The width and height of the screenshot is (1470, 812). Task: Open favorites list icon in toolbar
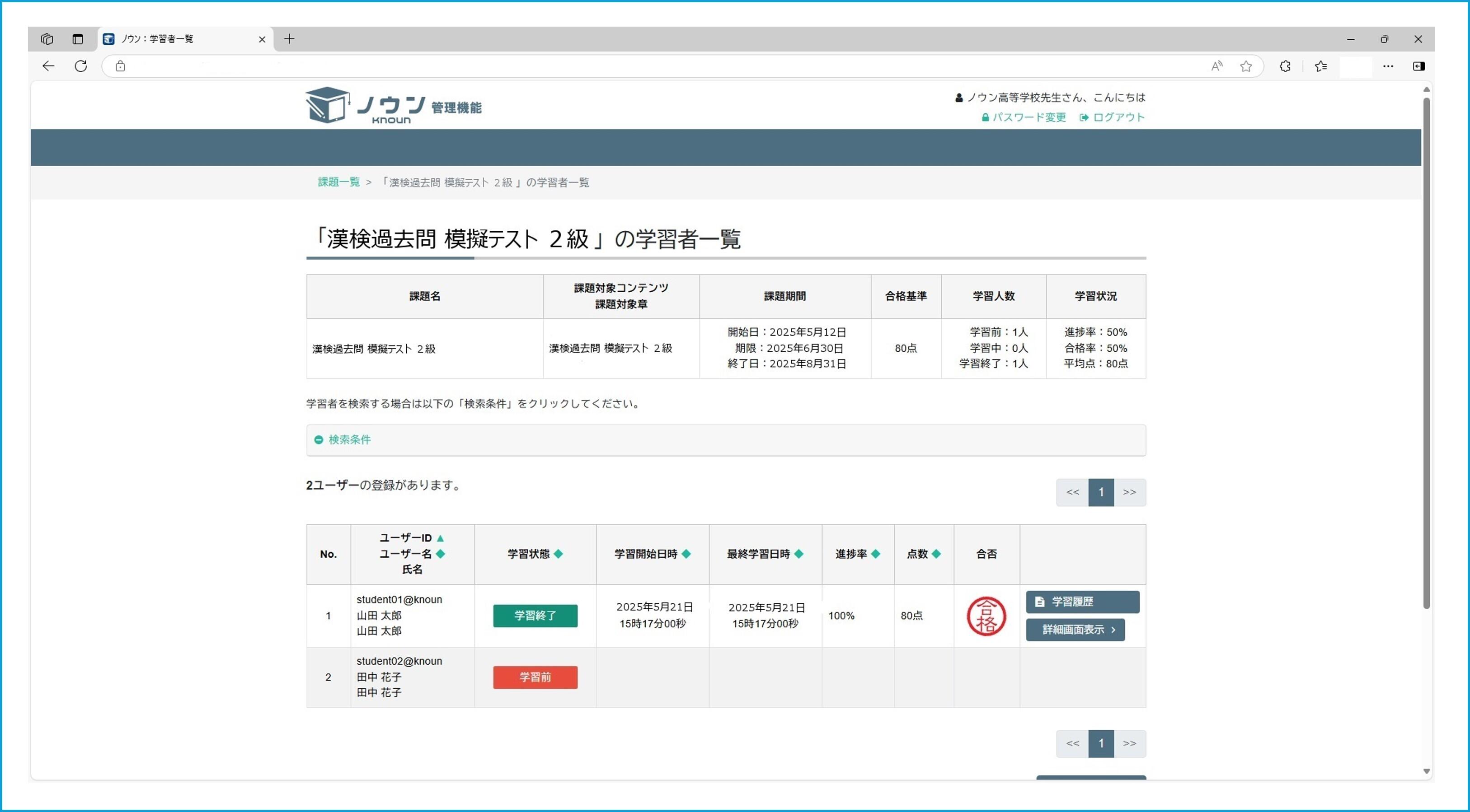point(1320,66)
